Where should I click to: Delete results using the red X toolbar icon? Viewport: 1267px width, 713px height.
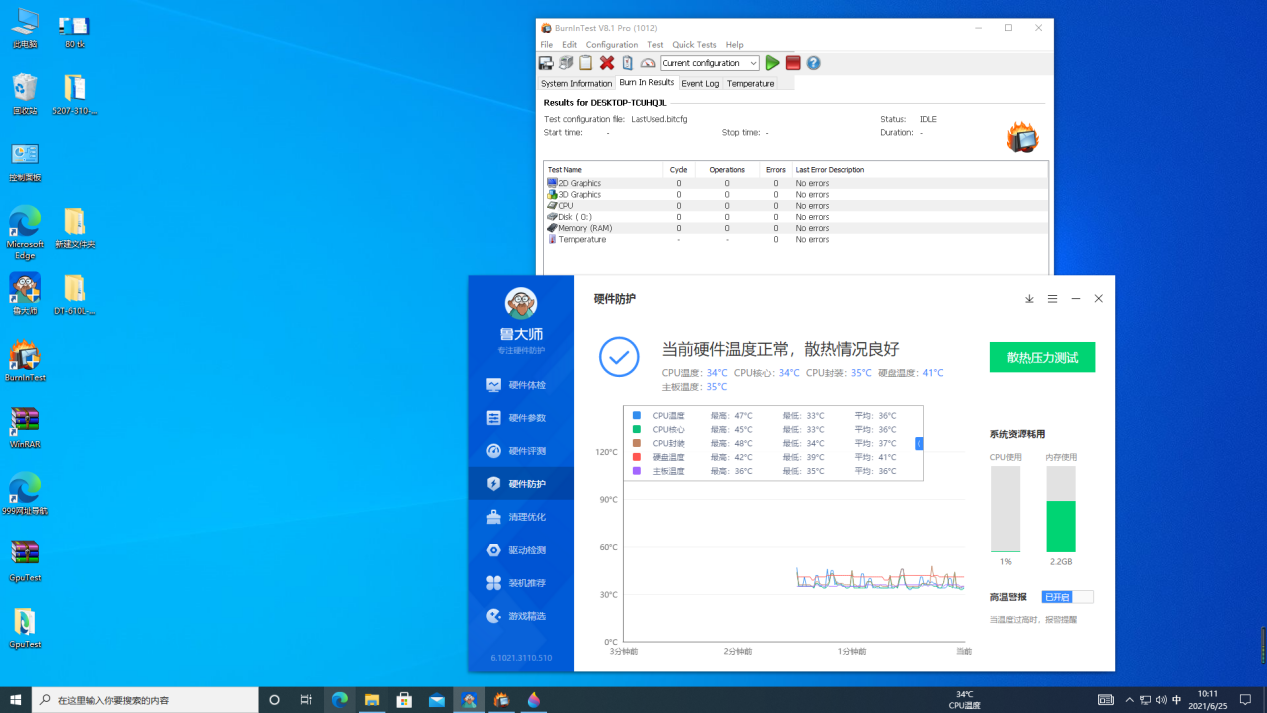pos(606,62)
